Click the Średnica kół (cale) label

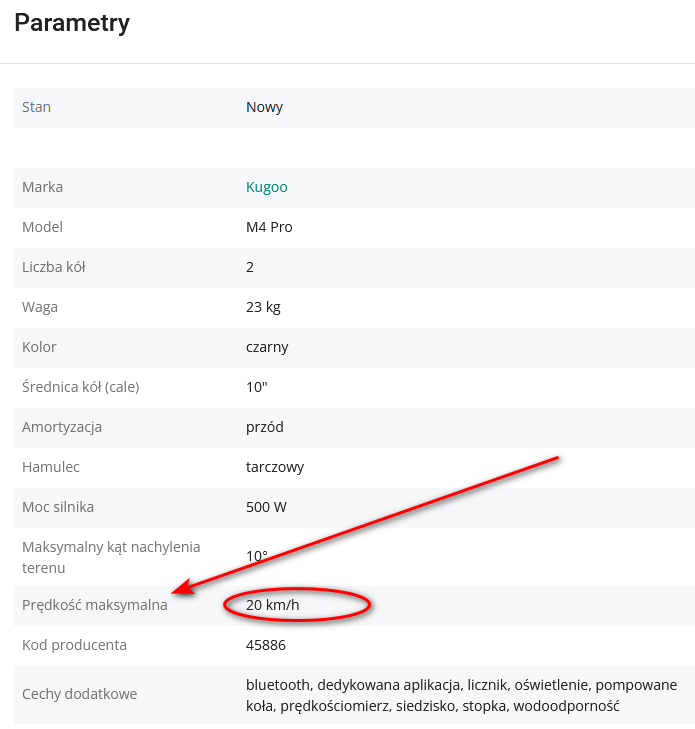pyautogui.click(x=80, y=387)
